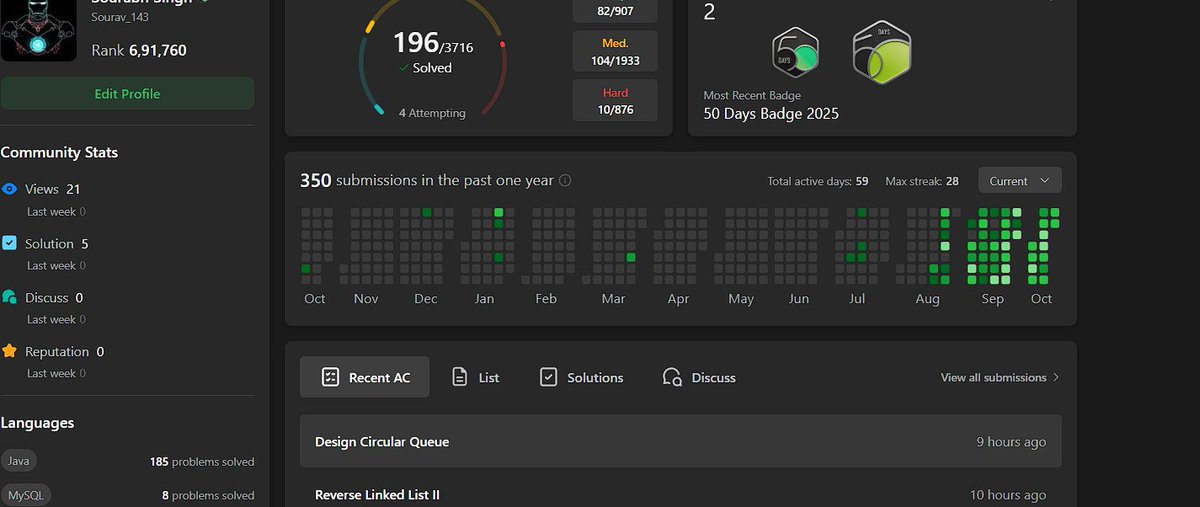This screenshot has height=507, width=1200.
Task: Click the Sourav_143 username
Action: click(119, 17)
